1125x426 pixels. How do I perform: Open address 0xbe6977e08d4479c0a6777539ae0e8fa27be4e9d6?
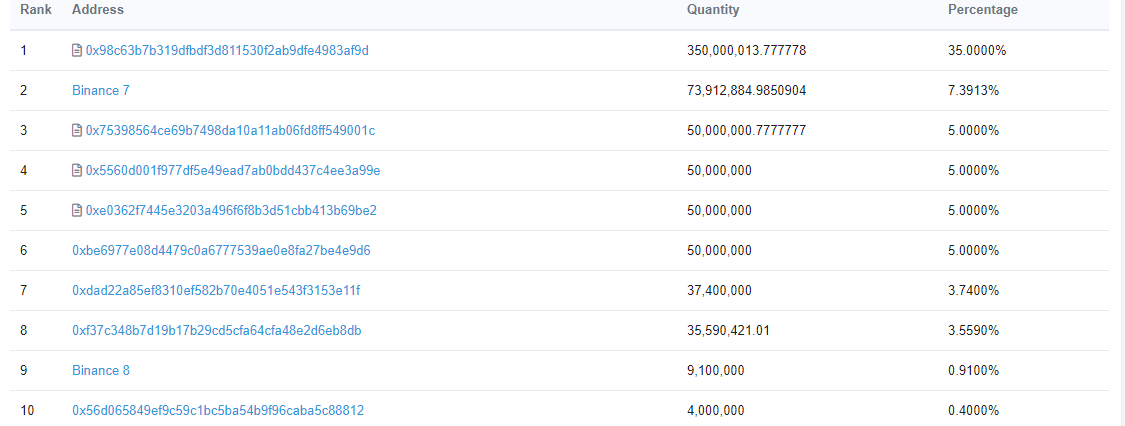point(221,250)
